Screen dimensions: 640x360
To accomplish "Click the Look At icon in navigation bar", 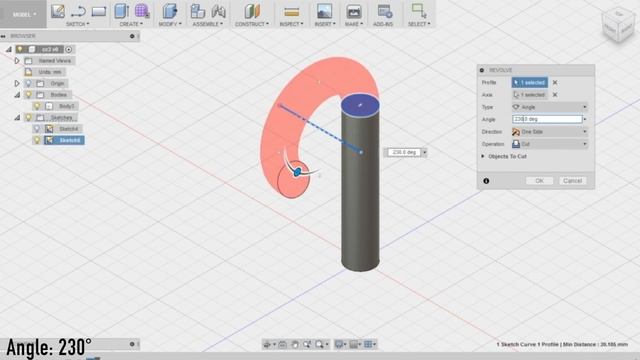I will (x=282, y=344).
